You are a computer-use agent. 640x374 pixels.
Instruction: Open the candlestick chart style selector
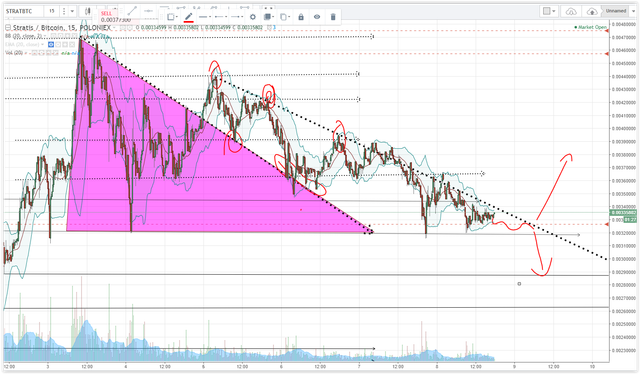87,11
